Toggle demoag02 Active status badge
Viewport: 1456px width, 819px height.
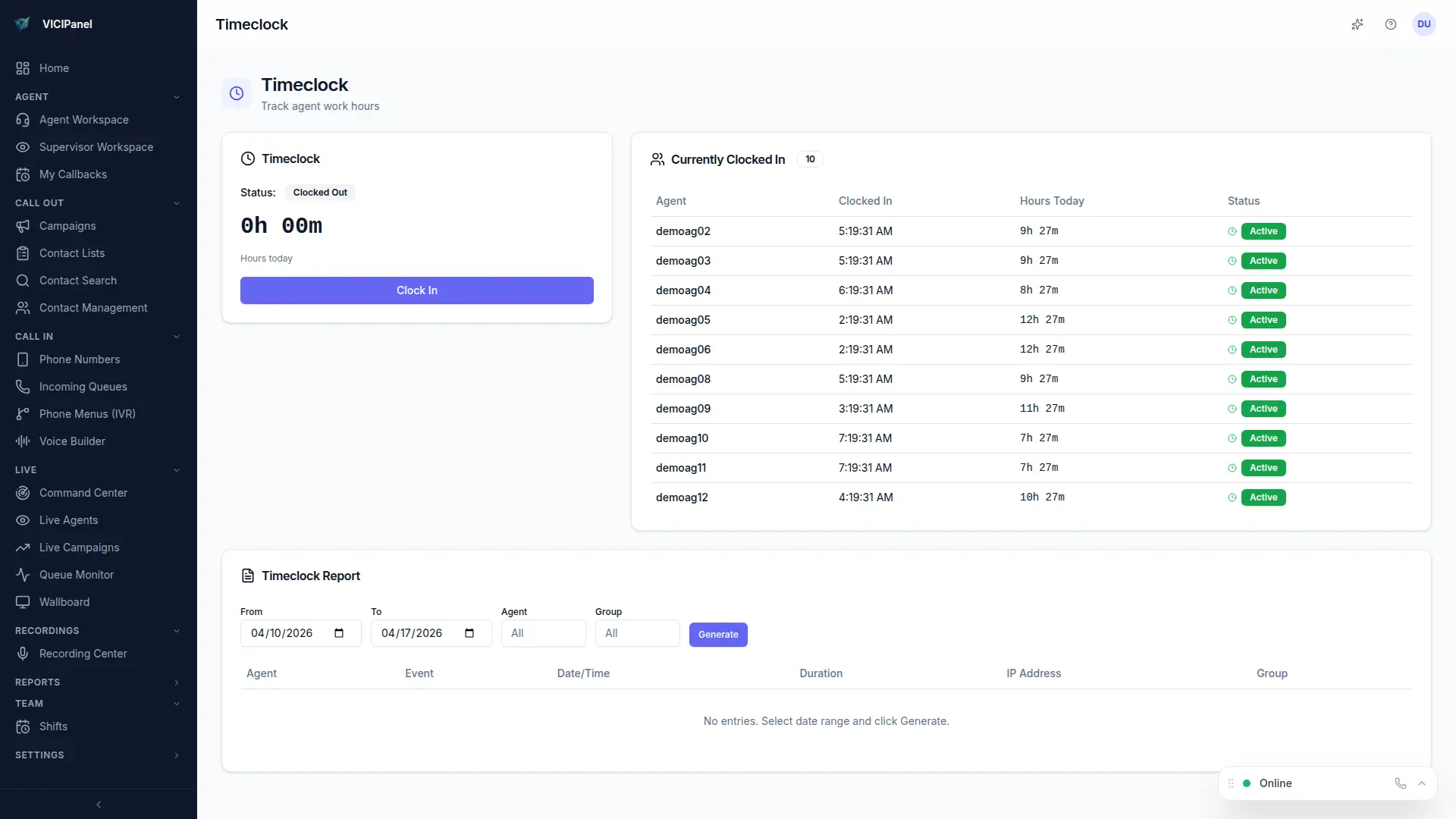click(1263, 231)
